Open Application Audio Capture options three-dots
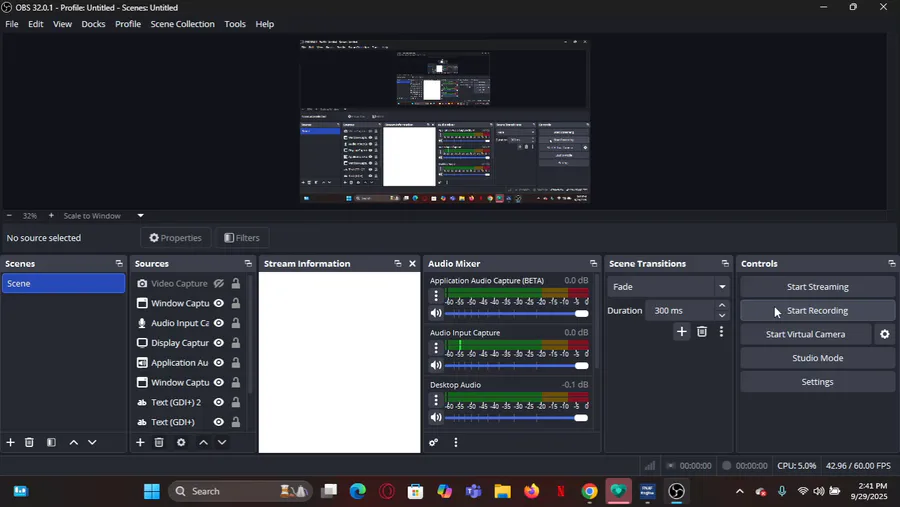 coord(436,296)
